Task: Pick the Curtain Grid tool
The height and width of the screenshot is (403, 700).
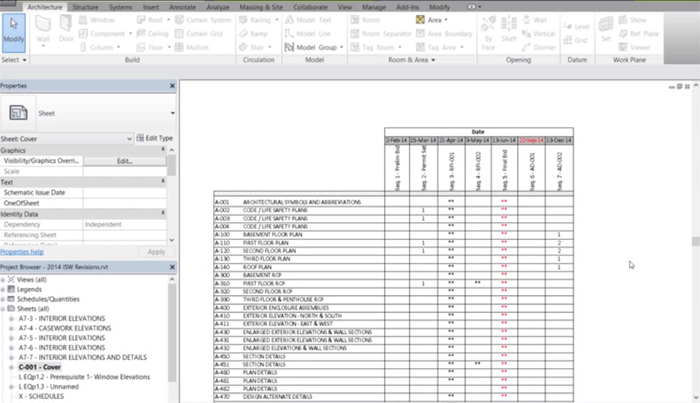Action: click(199, 33)
